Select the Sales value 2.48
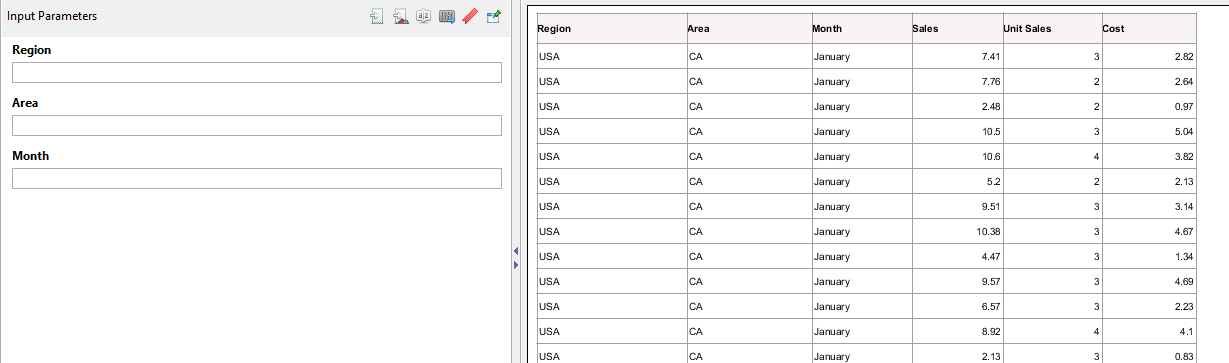1229x363 pixels. [992, 106]
